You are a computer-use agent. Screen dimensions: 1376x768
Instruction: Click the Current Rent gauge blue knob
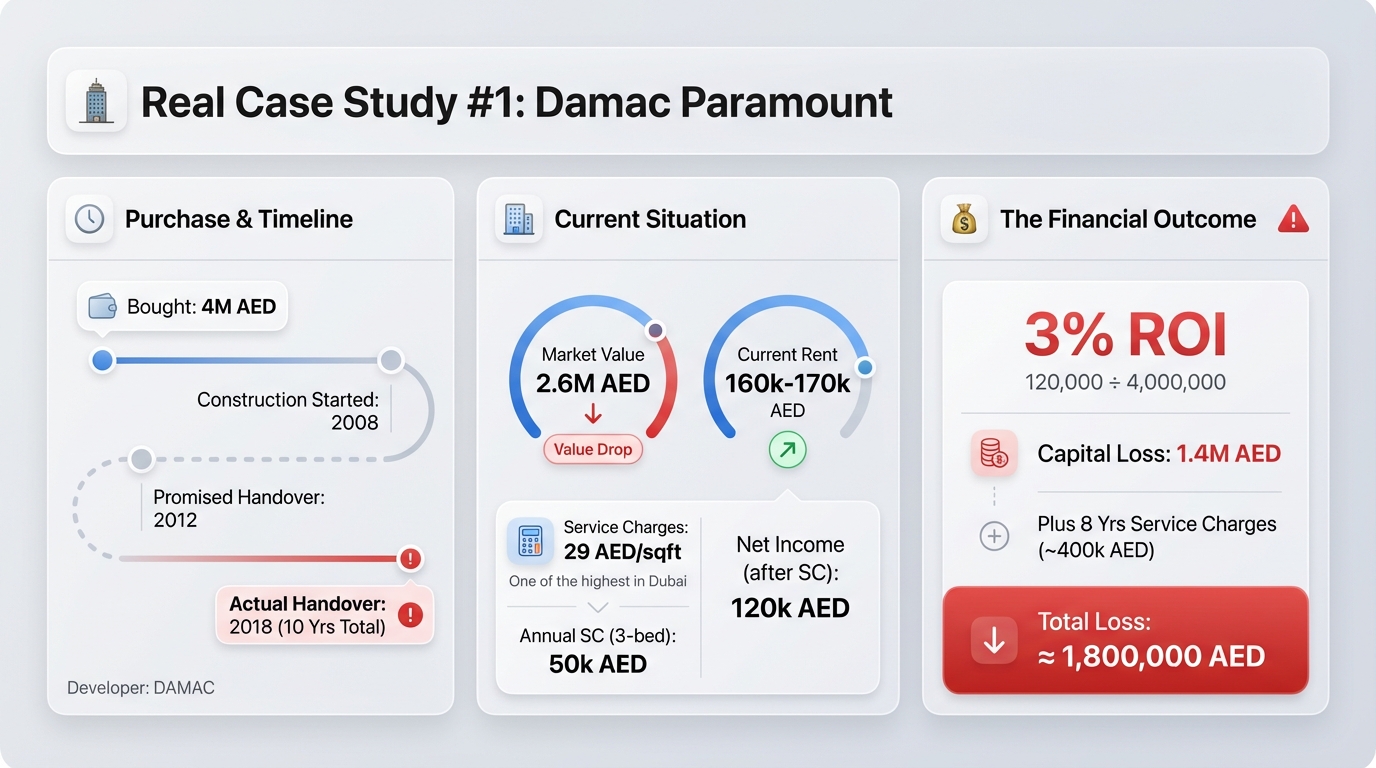pyautogui.click(x=865, y=368)
